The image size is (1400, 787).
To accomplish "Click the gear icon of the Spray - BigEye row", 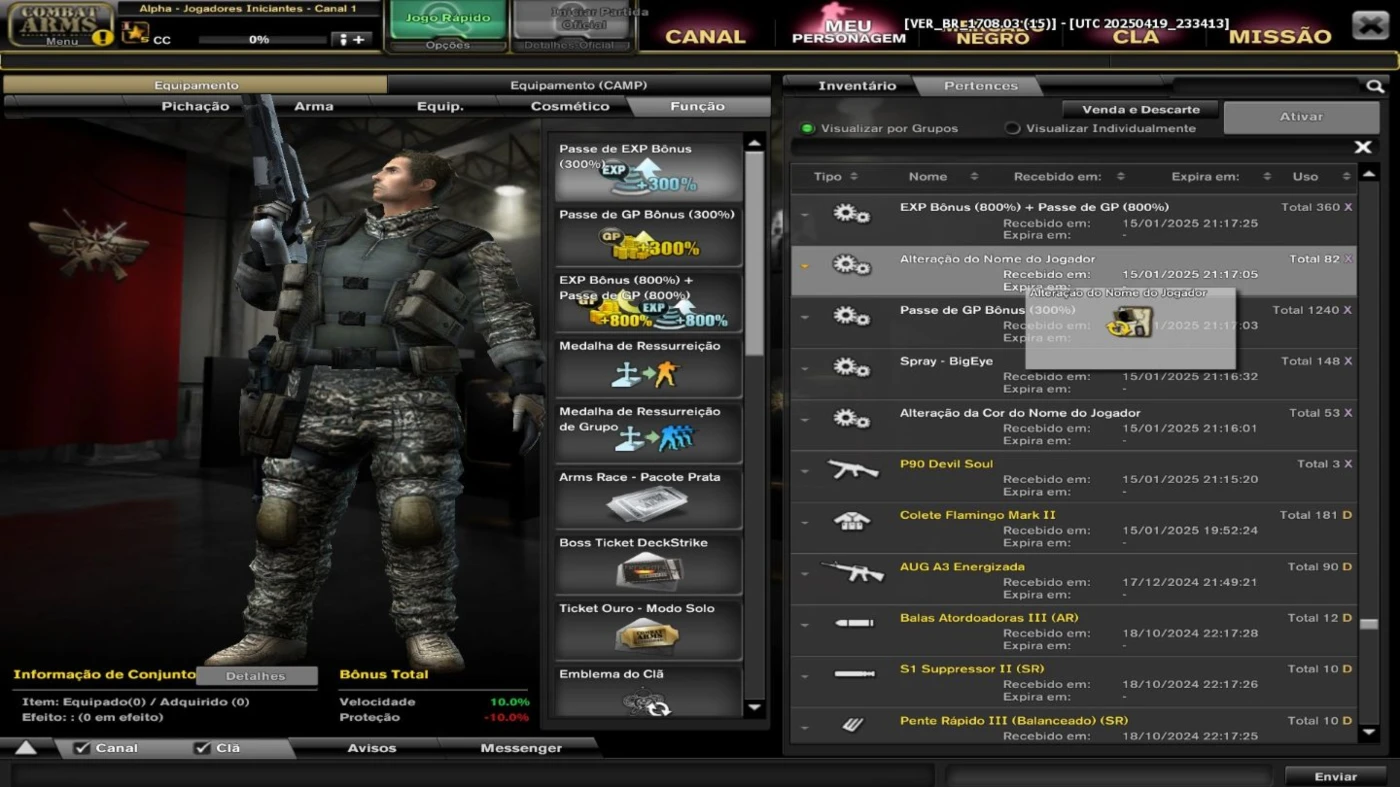I will [x=851, y=366].
